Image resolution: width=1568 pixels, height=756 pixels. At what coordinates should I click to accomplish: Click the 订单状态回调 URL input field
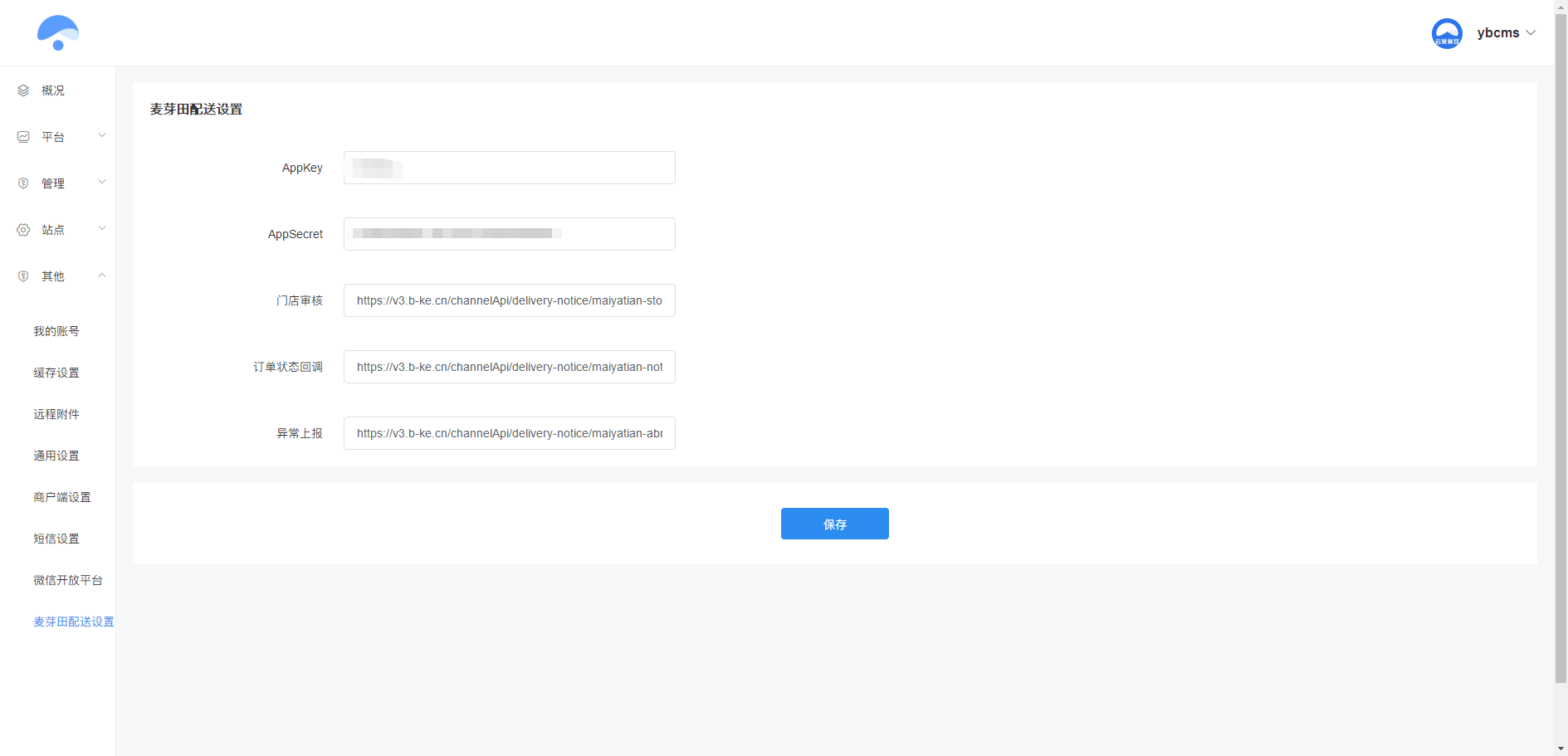click(x=510, y=367)
